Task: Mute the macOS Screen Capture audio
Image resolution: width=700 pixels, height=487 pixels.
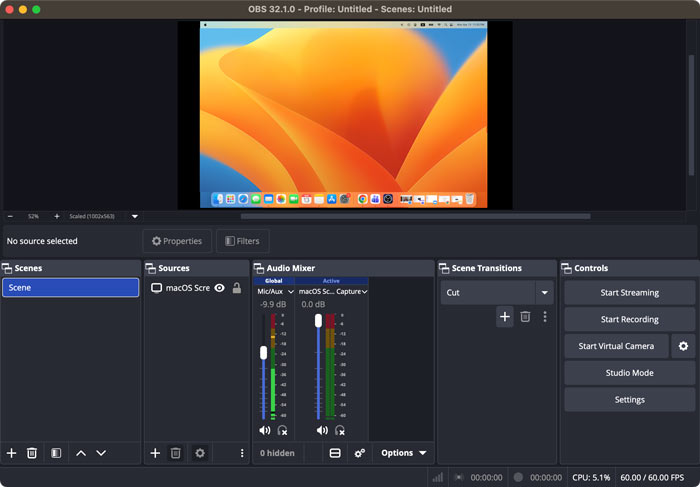Action: click(322, 430)
